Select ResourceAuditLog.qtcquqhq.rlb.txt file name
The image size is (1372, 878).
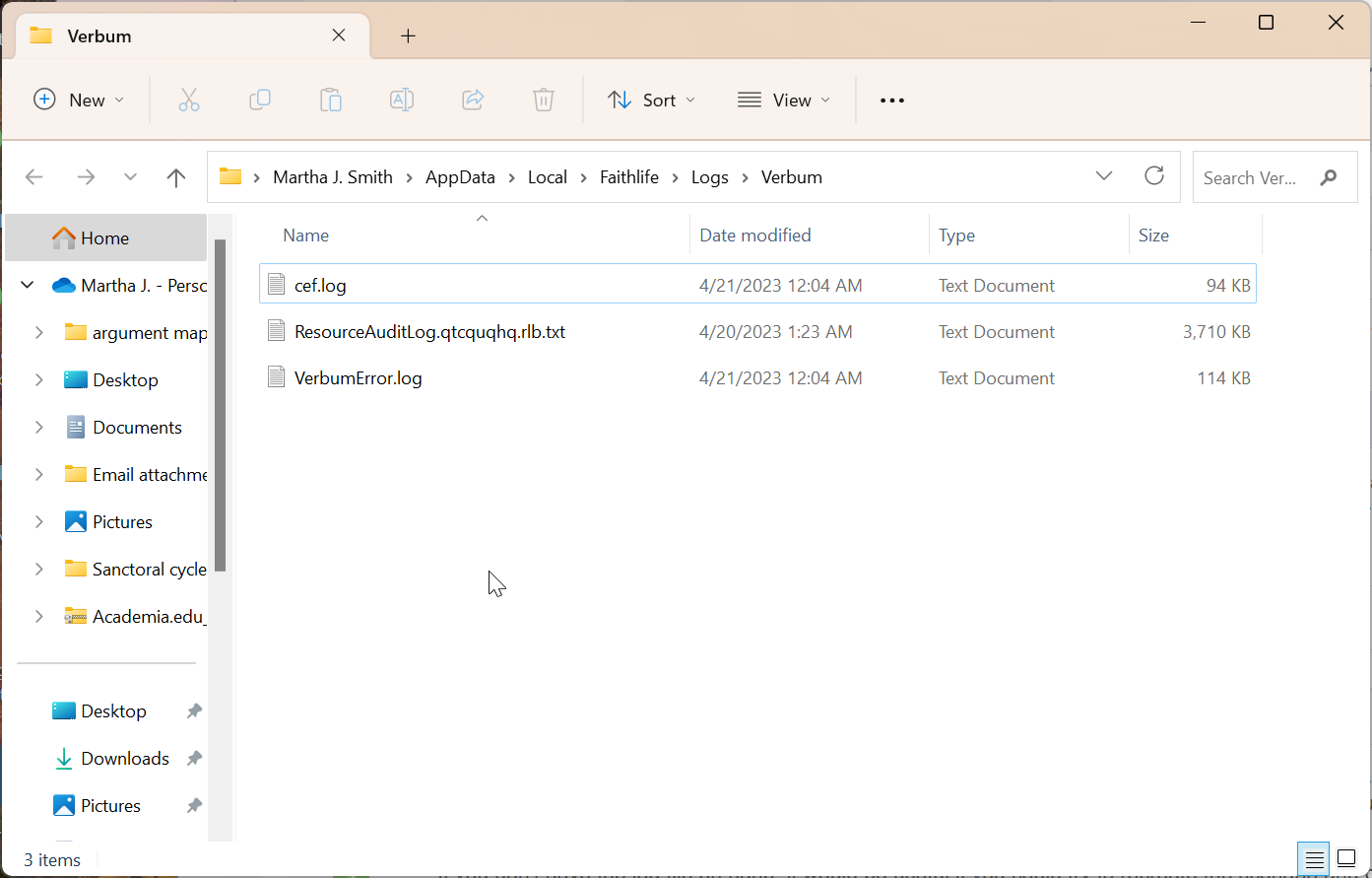(x=429, y=331)
